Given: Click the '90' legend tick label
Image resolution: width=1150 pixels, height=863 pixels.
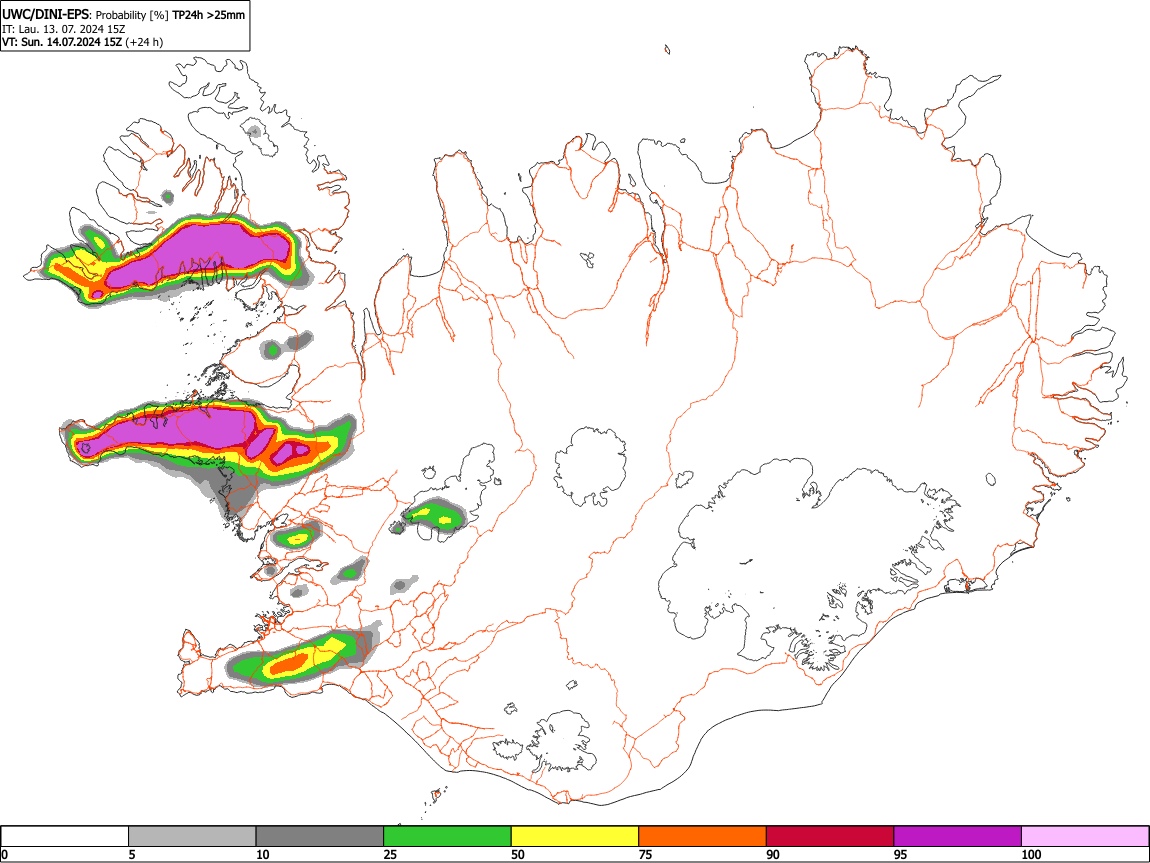Looking at the screenshot, I should click(773, 854).
